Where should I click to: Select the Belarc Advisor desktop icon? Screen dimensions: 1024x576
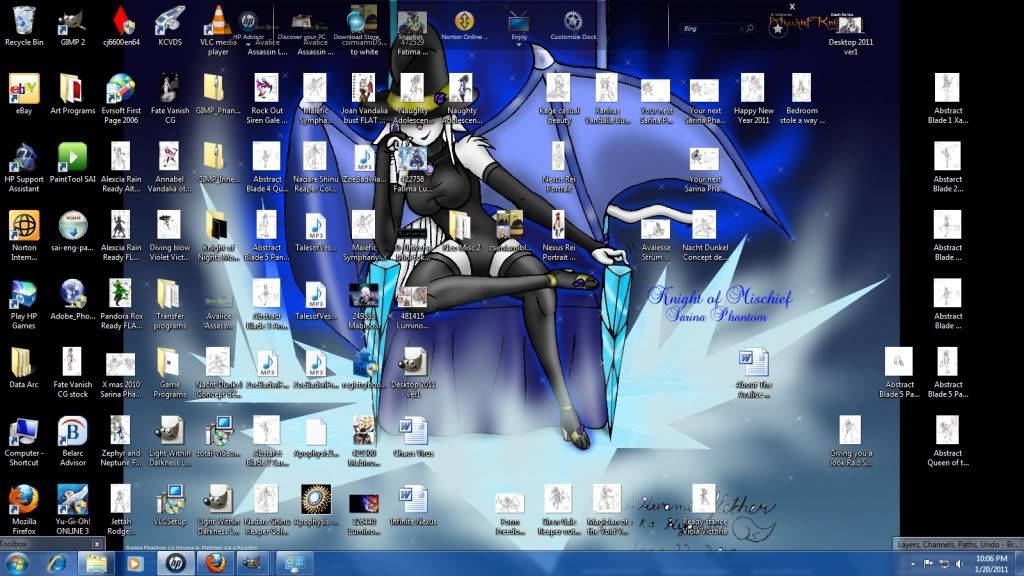click(x=72, y=432)
